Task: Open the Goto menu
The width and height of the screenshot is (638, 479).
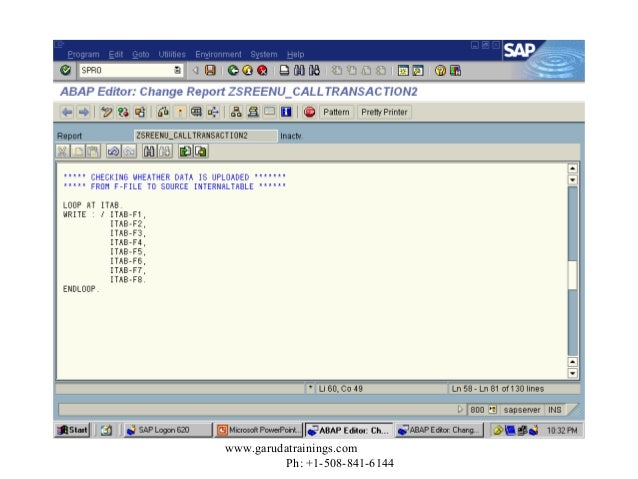Action: [x=140, y=54]
